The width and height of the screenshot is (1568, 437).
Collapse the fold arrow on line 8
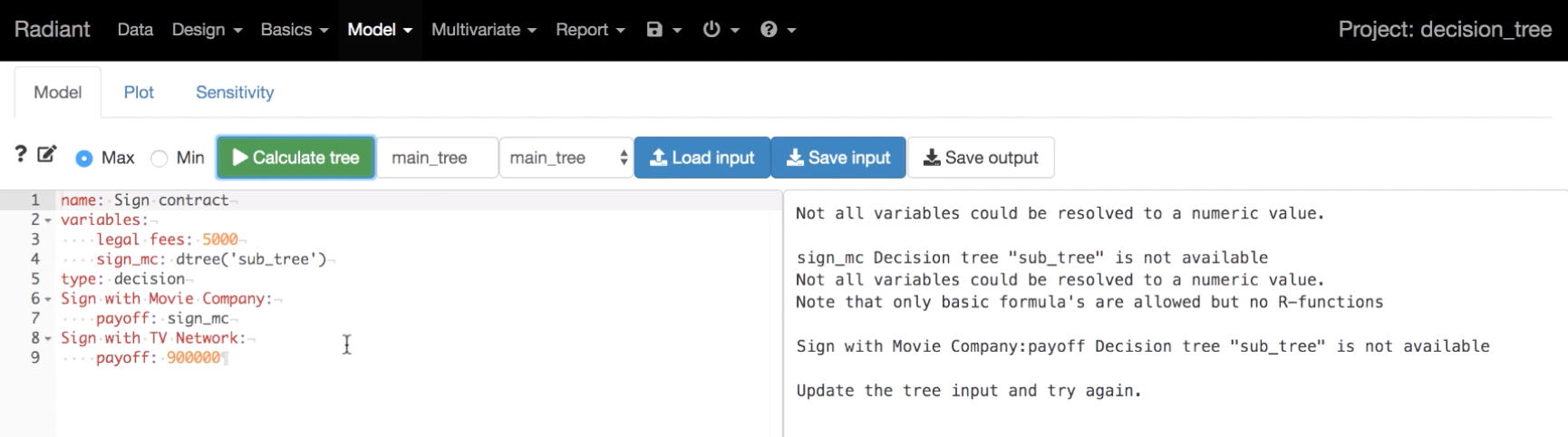(x=48, y=339)
